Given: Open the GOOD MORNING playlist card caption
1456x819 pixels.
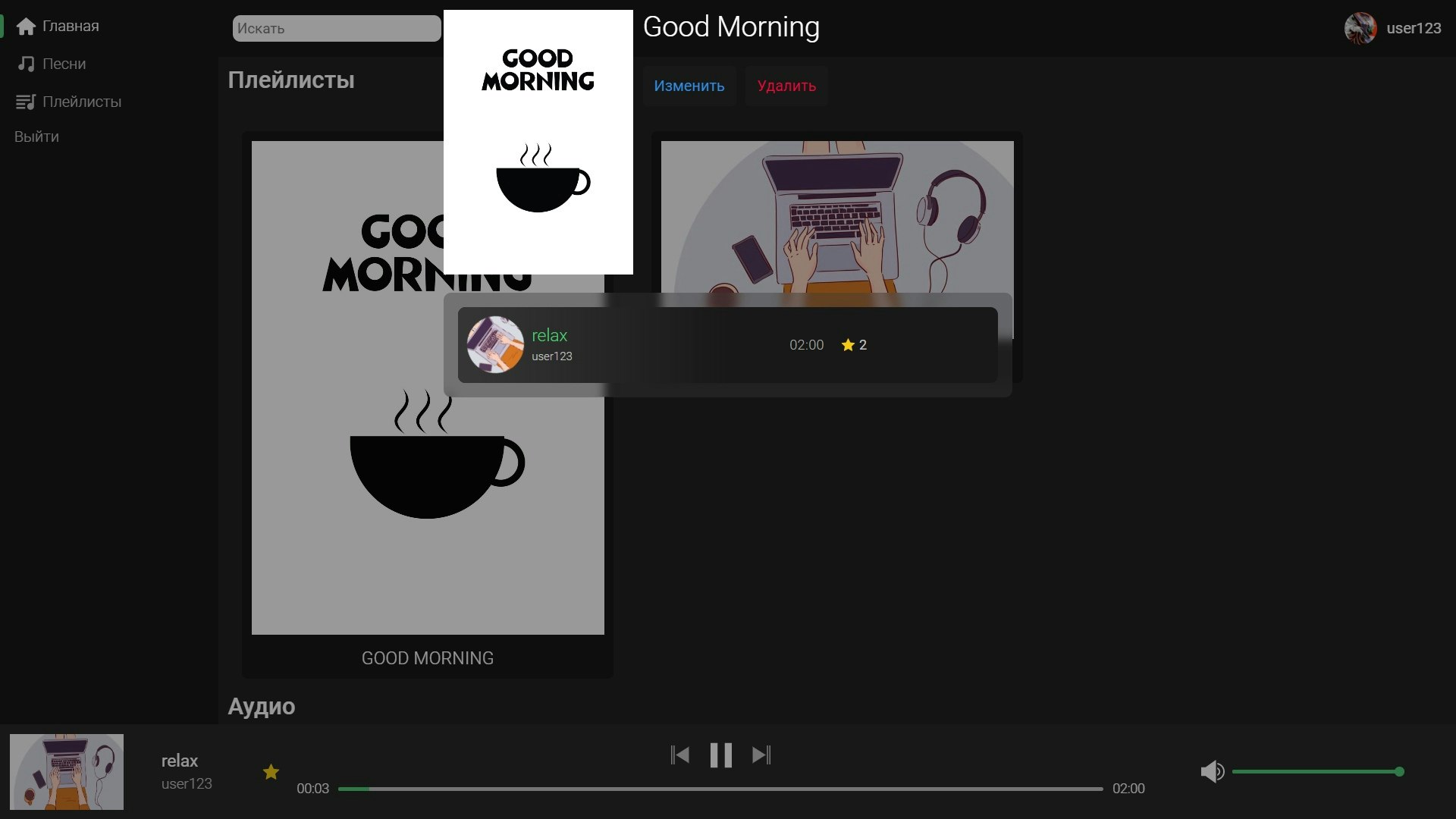Looking at the screenshot, I should (x=428, y=658).
